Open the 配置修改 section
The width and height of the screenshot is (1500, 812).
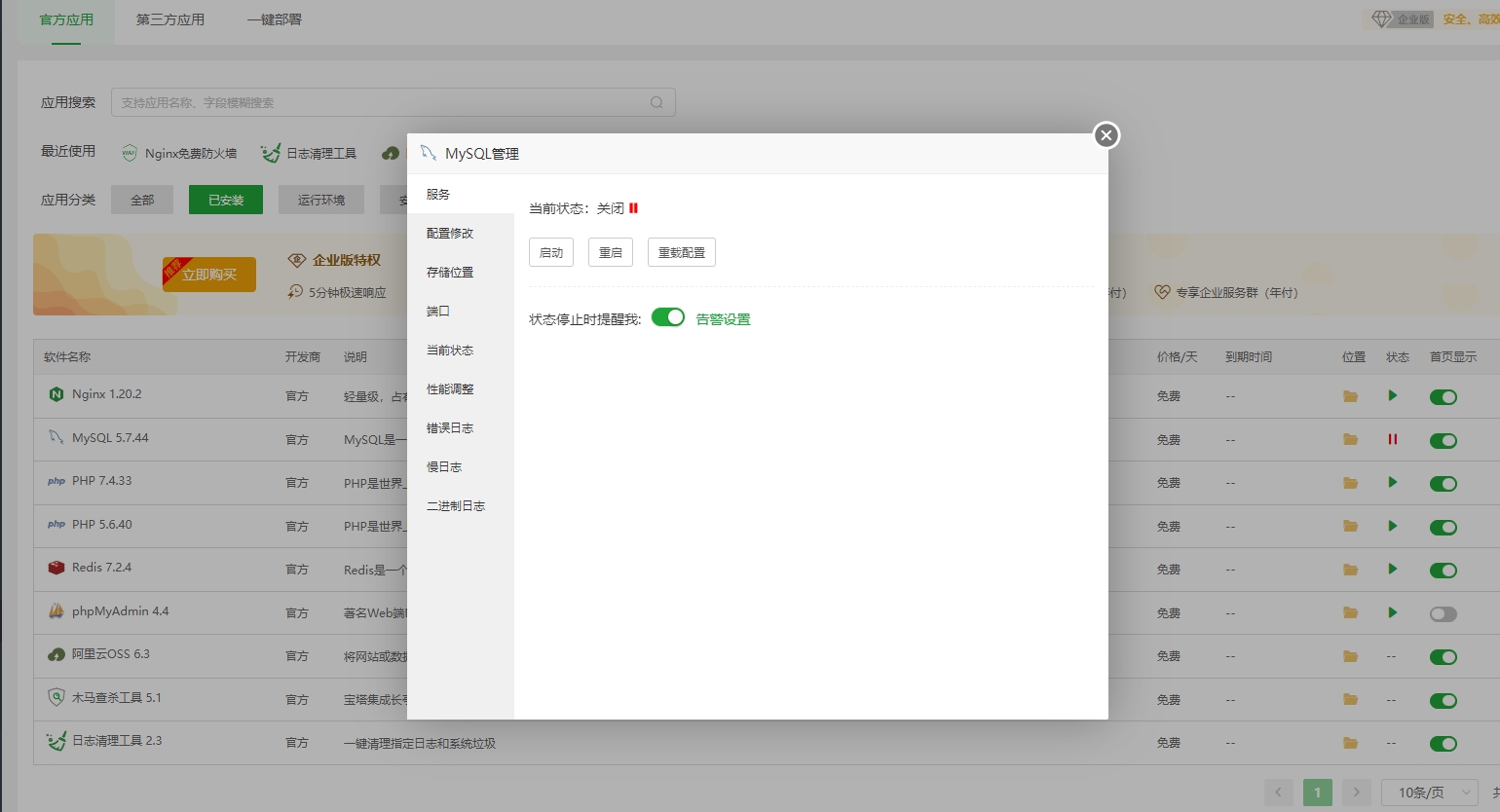[461, 234]
